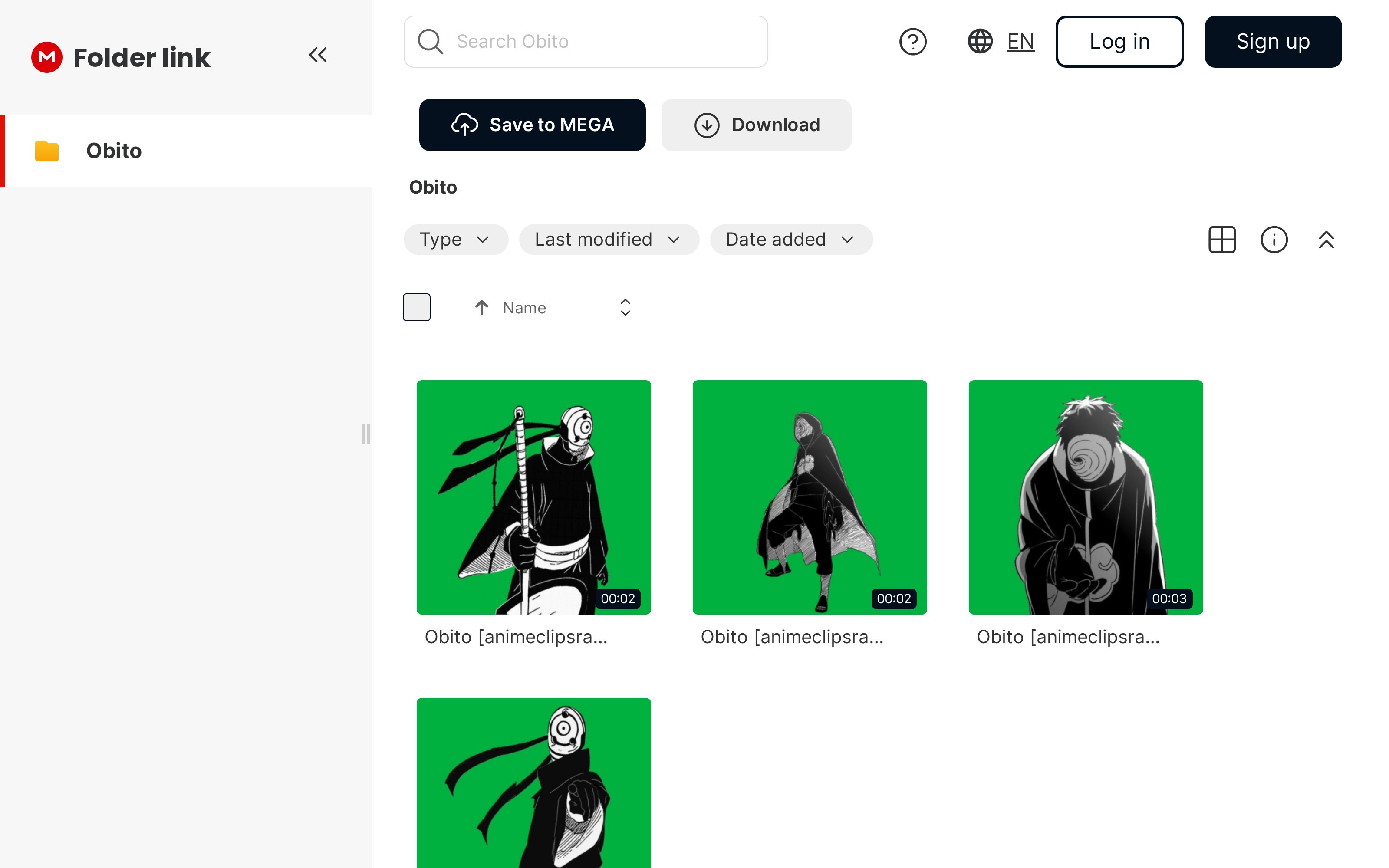The image size is (1389, 868).
Task: Toggle the select-all checkbox
Action: [x=417, y=307]
